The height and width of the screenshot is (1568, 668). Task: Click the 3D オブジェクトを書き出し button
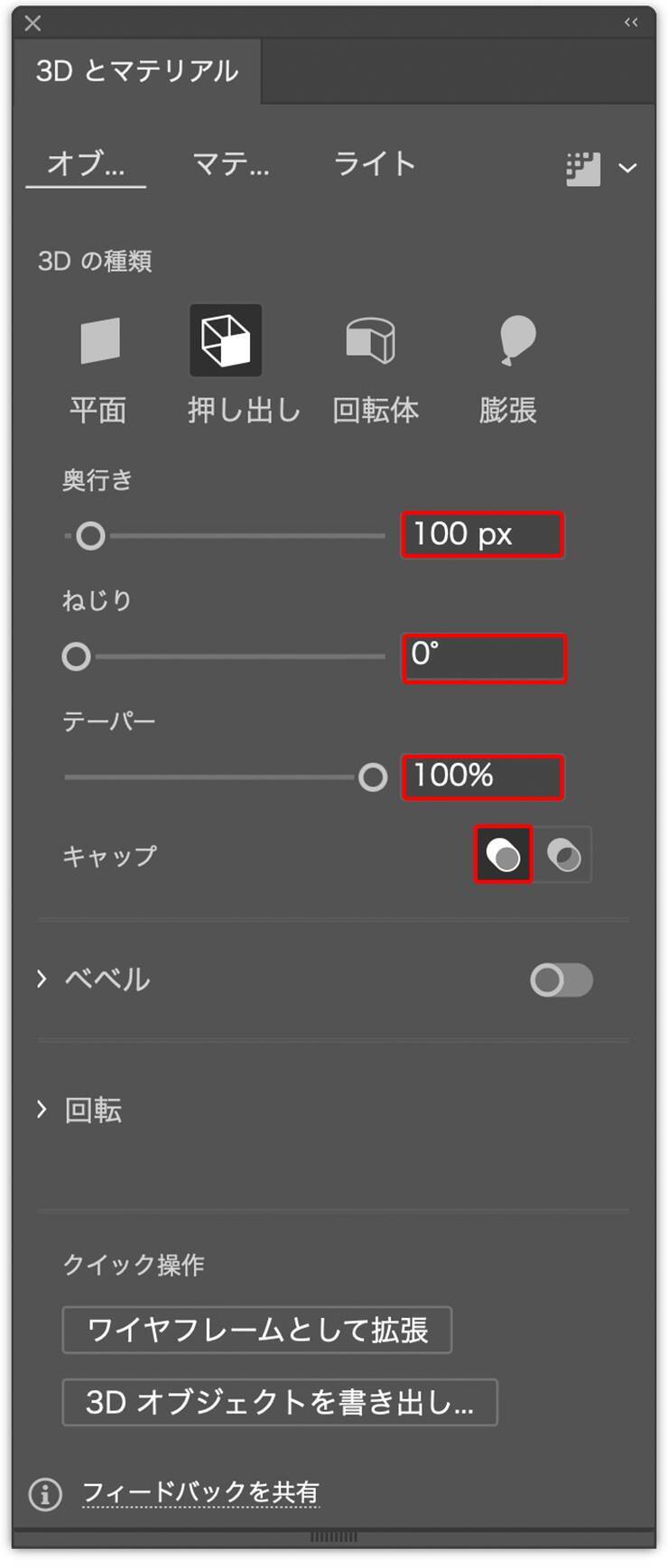pos(280,1402)
